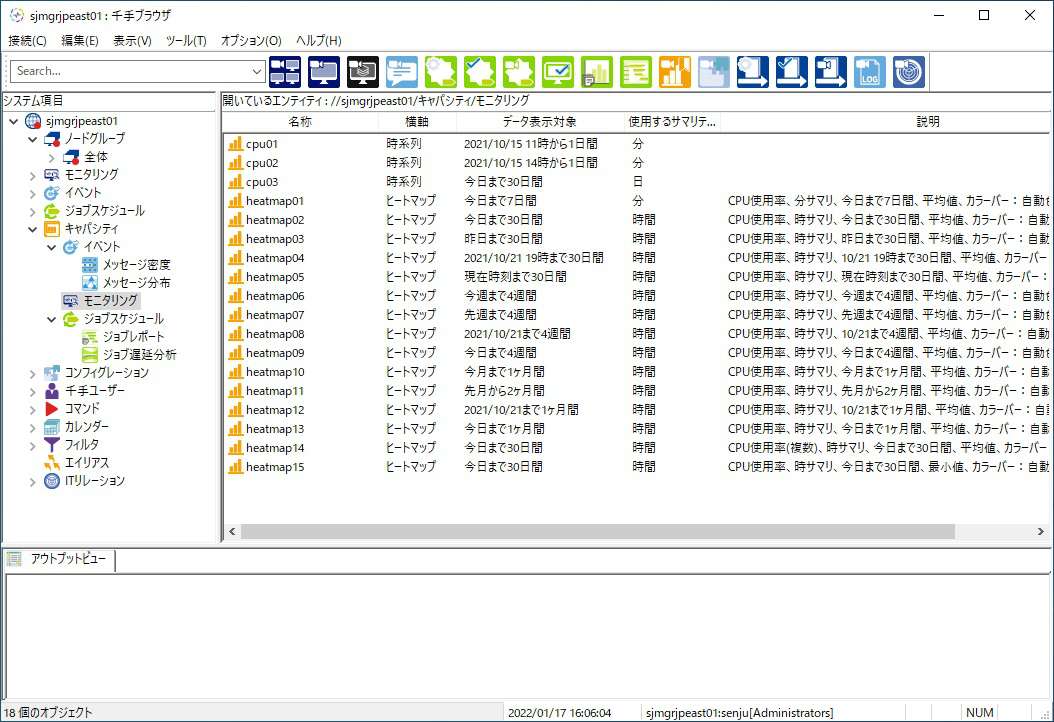
Task: Click the navy four-monitor toolbar icon
Action: [x=285, y=72]
